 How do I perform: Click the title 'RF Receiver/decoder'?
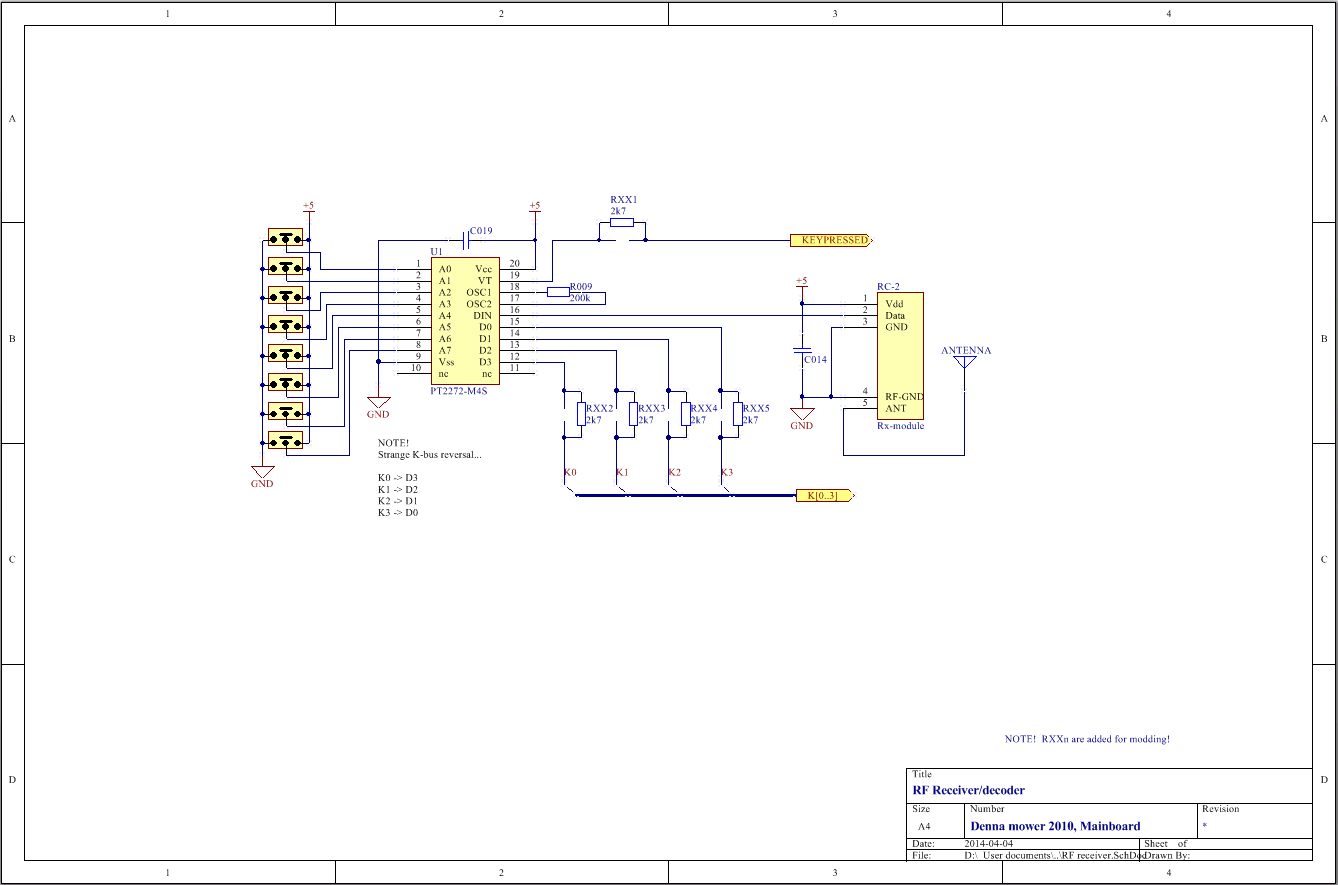point(968,790)
